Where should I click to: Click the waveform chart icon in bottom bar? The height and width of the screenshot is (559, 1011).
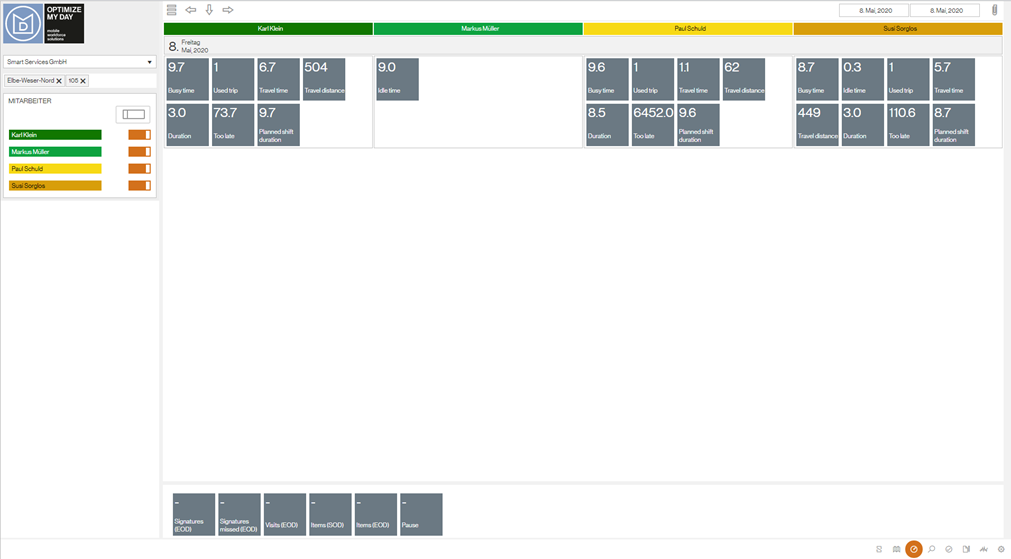984,549
